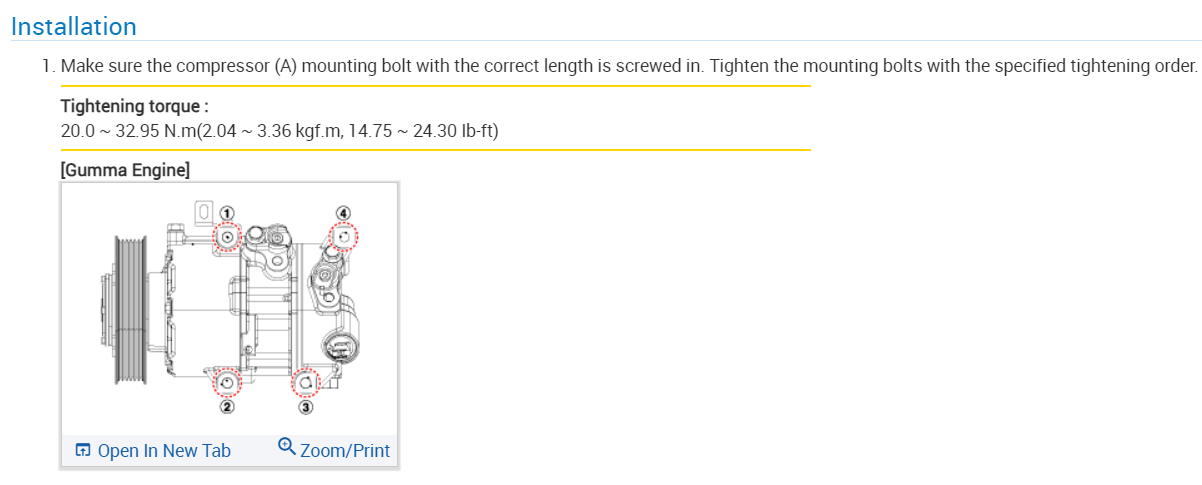Click the [Gumma Engine] caption
This screenshot has width=1202, height=485.
(125, 170)
